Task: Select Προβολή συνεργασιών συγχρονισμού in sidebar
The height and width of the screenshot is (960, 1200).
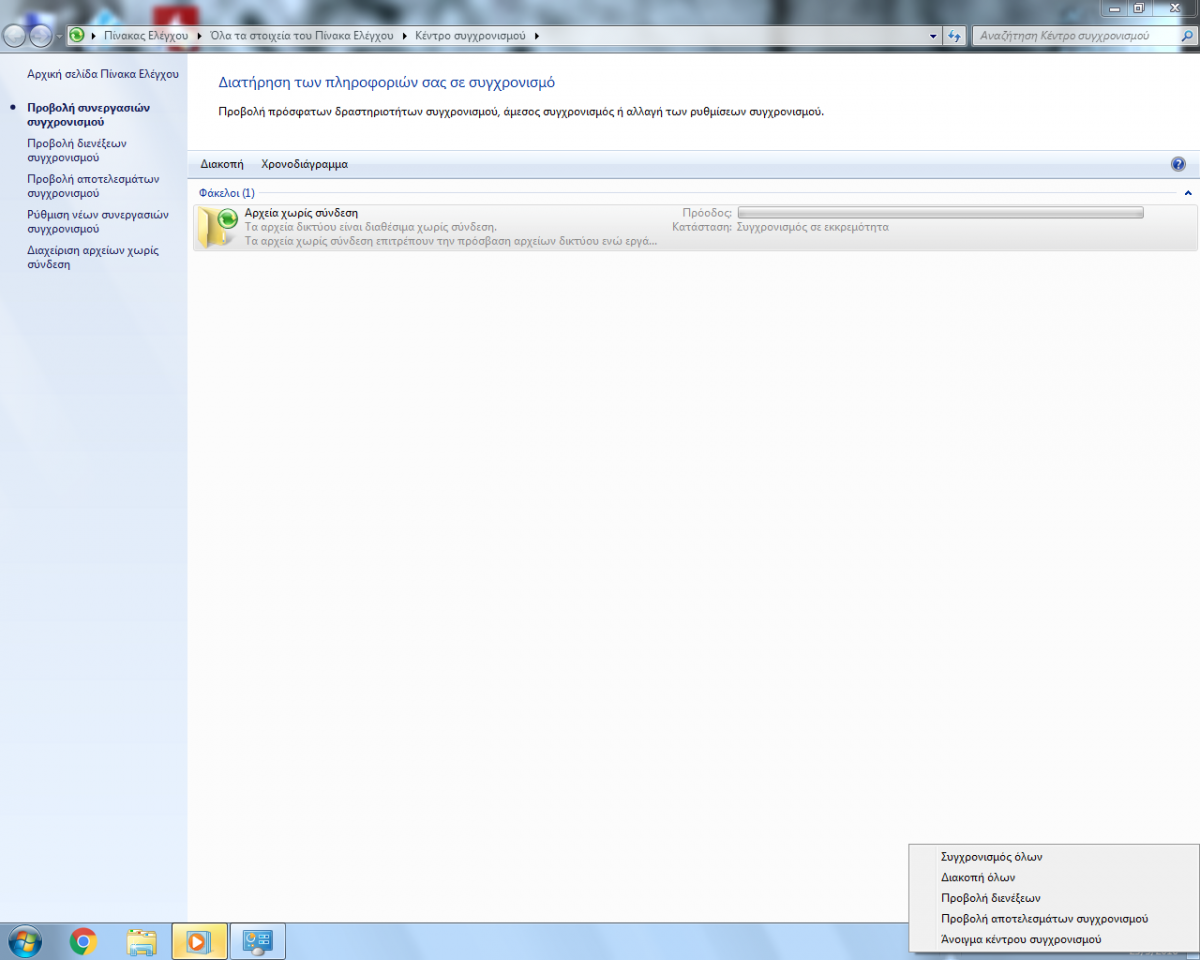Action: pyautogui.click(x=88, y=114)
